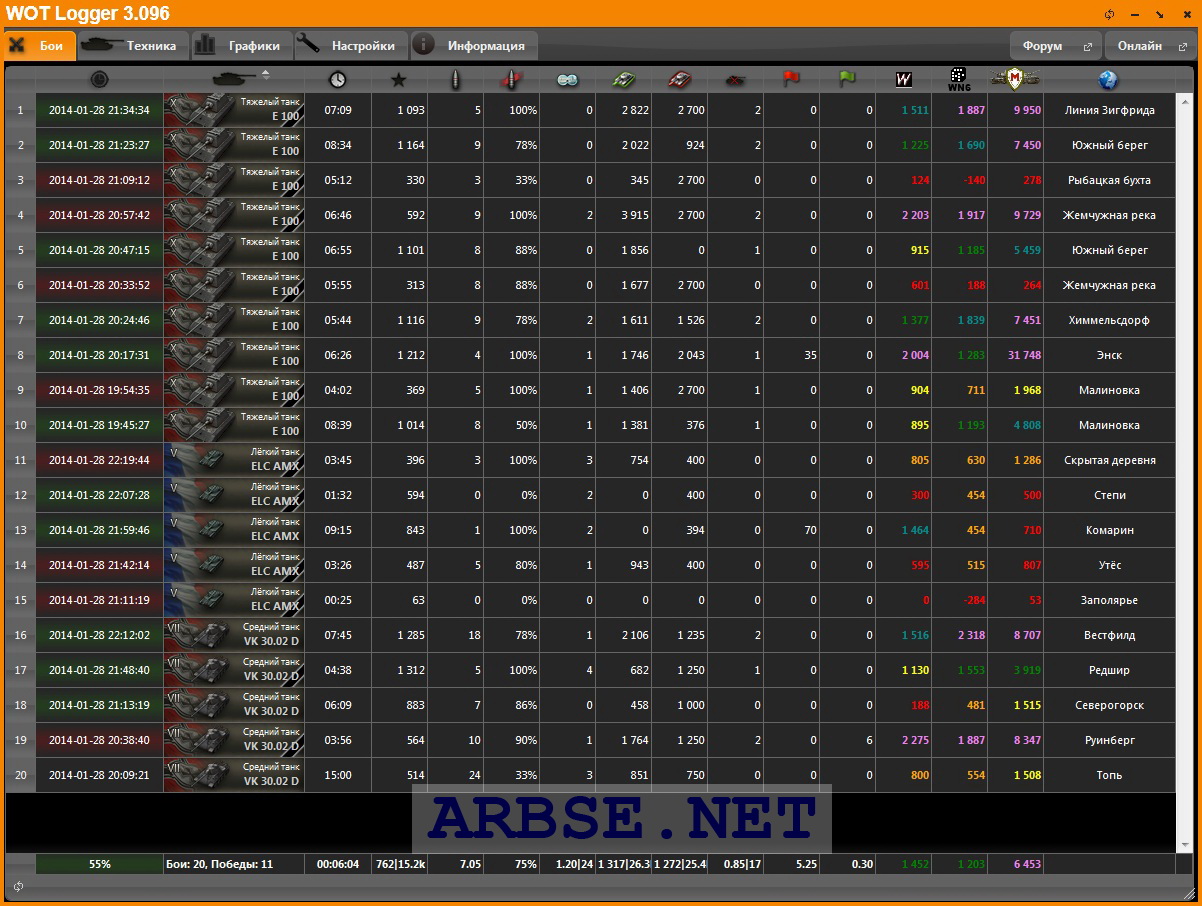Sort by capture points red flag icon
The height and width of the screenshot is (906, 1202).
pos(792,79)
